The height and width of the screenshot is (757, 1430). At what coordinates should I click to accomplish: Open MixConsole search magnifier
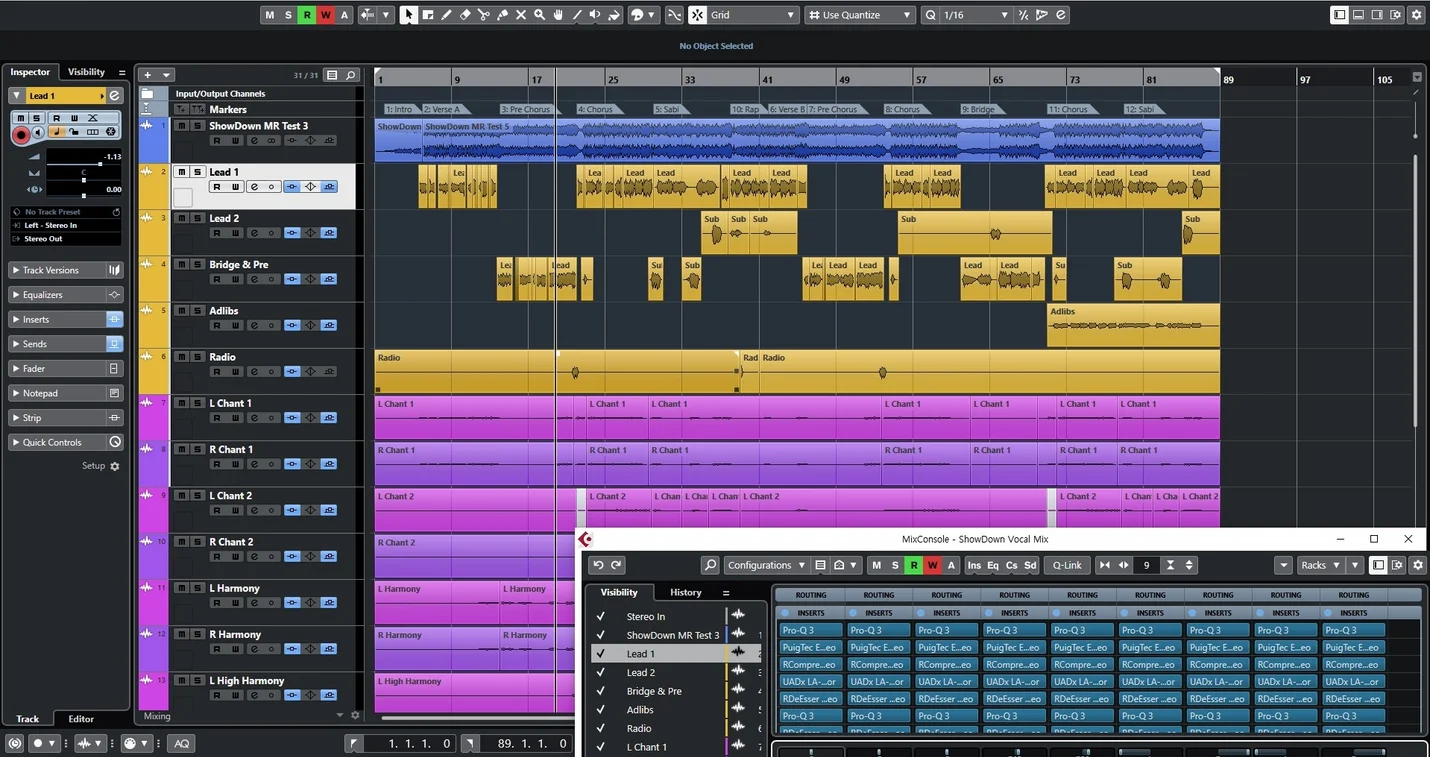click(x=710, y=565)
